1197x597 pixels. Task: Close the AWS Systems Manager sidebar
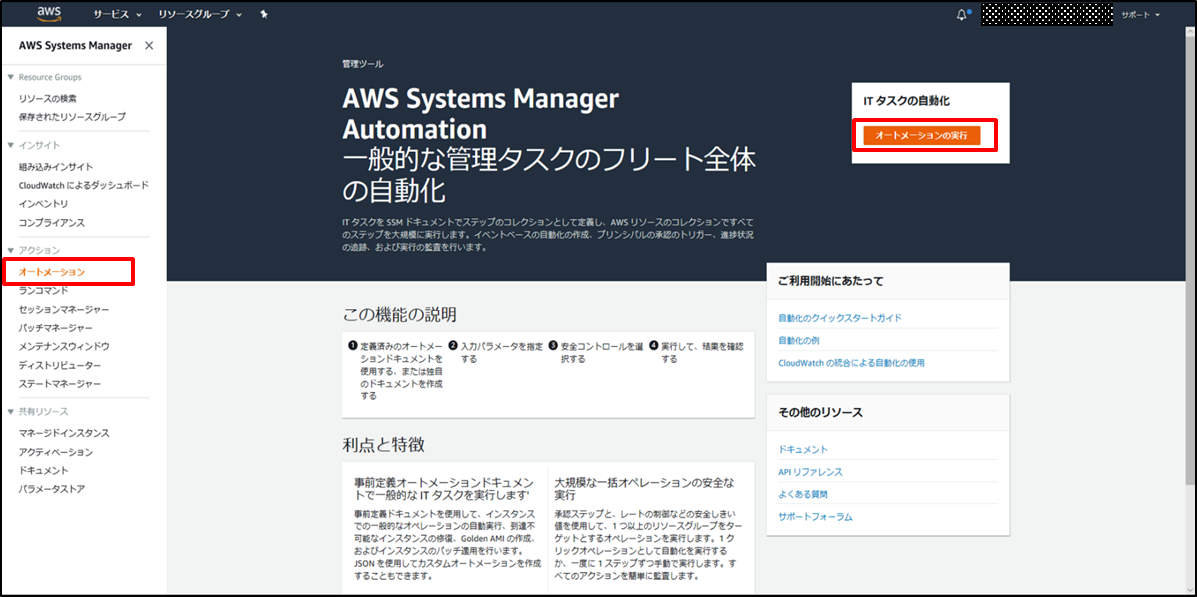pyautogui.click(x=149, y=46)
